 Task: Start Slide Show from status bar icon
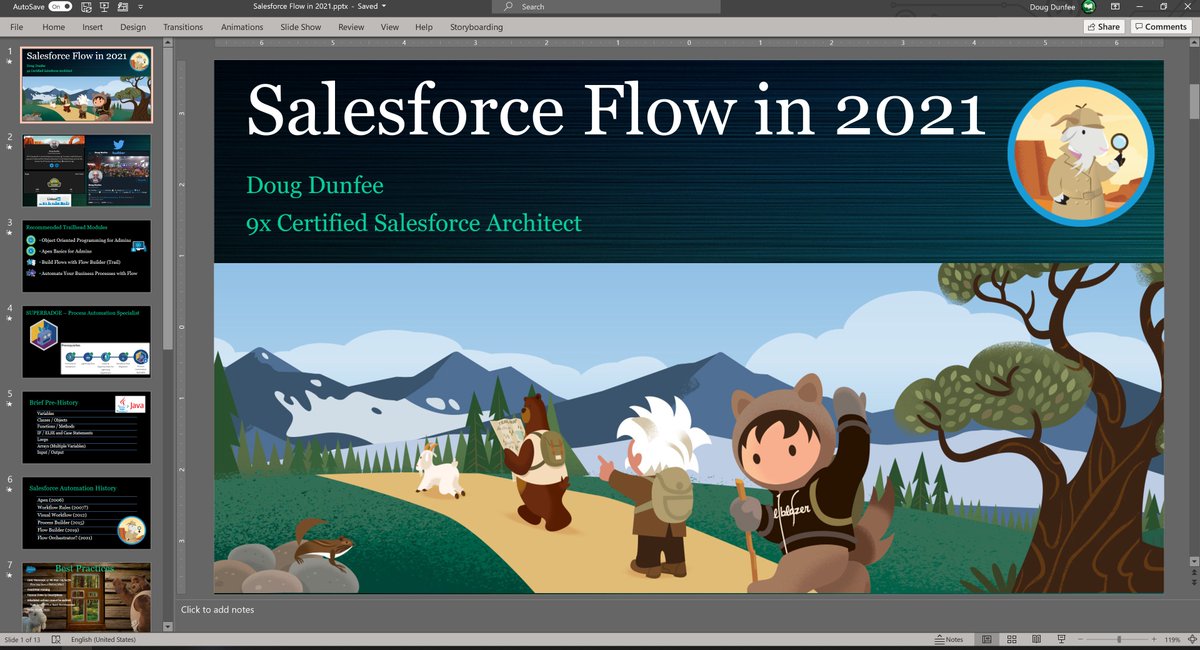pos(1062,640)
